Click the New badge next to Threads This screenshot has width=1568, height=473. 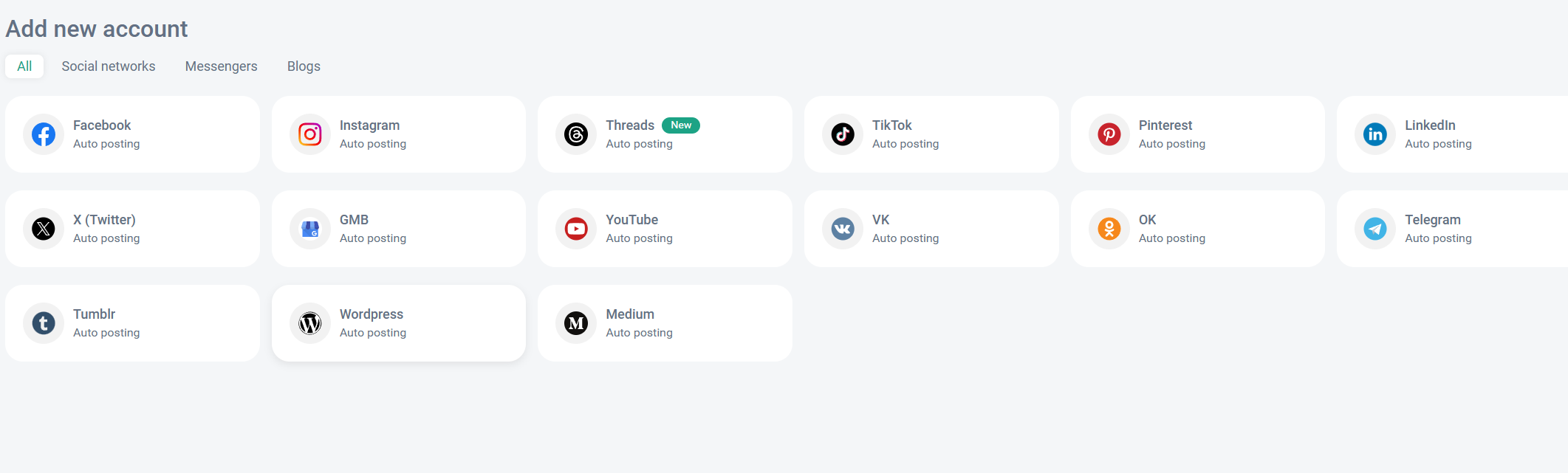pos(681,125)
